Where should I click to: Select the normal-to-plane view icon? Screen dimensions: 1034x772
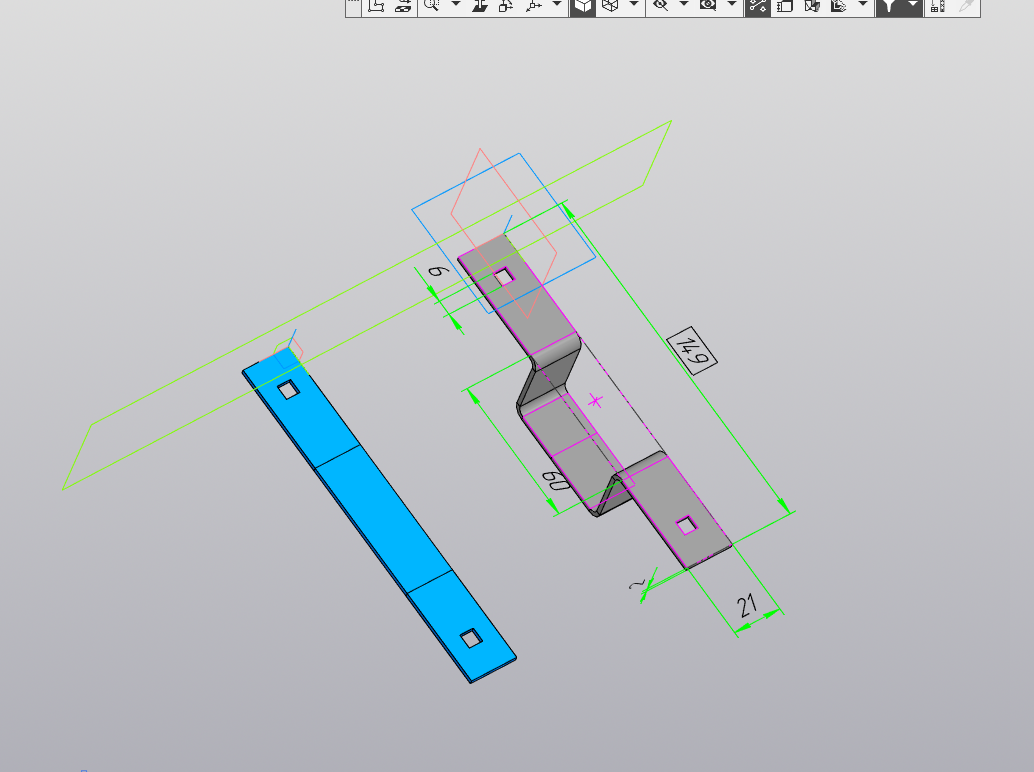click(x=480, y=6)
